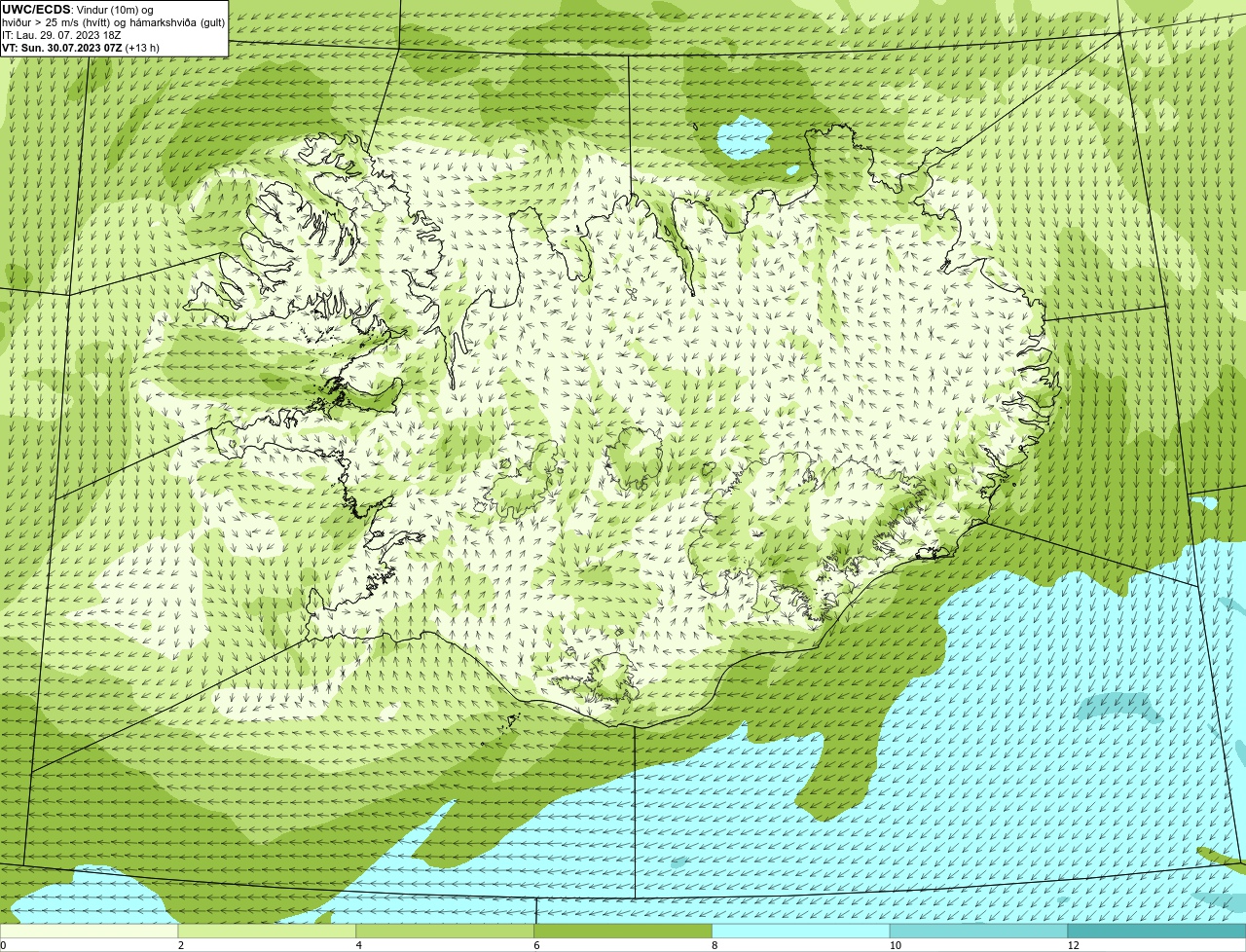Viewport: 1246px width, 952px height.
Task: Click the teal above-12 m/s legend swatch
Action: point(1157,931)
